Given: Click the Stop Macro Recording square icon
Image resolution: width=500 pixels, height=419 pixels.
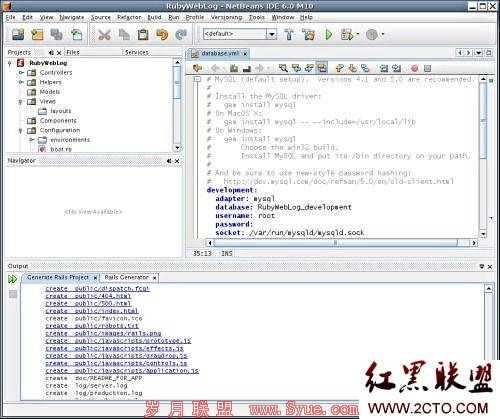Looking at the screenshot, I should (x=427, y=68).
